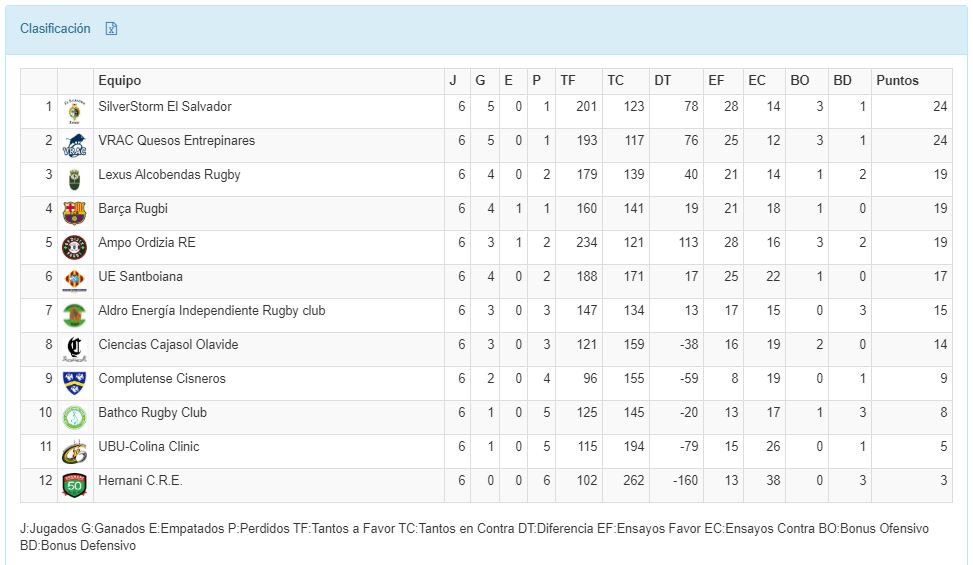The height and width of the screenshot is (565, 973).
Task: Click the Barça Rugbi club badge
Action: pyautogui.click(x=74, y=213)
